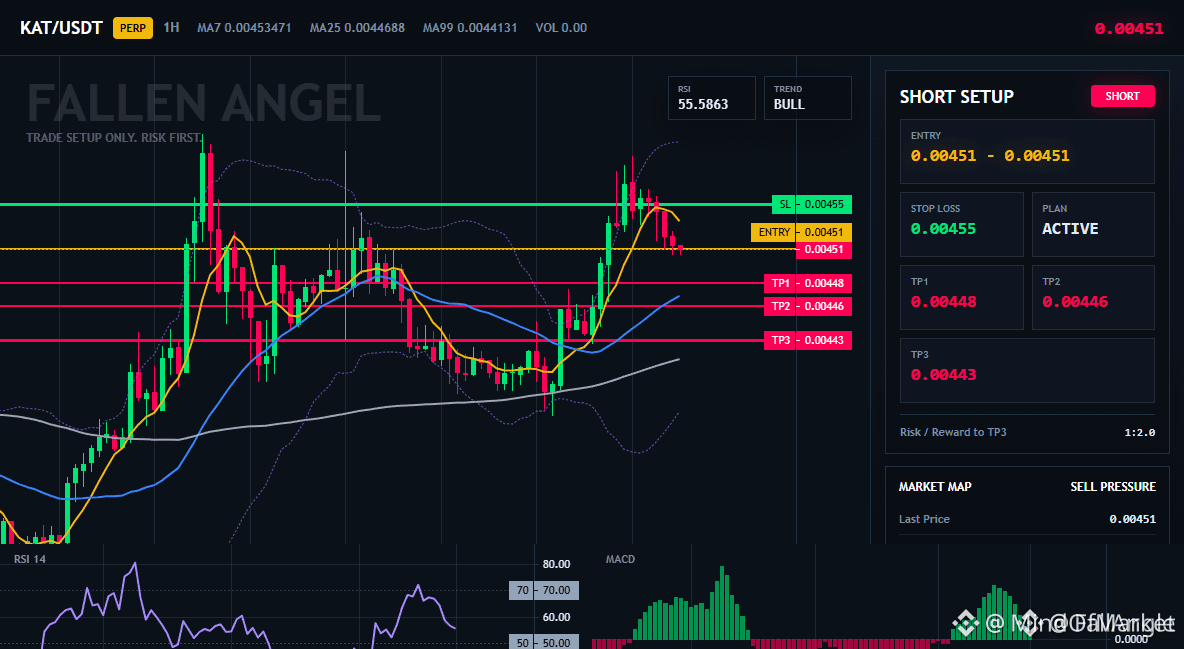This screenshot has height=649, width=1184.
Task: Click the PLAN ACTIVE card
Action: [x=1093, y=224]
